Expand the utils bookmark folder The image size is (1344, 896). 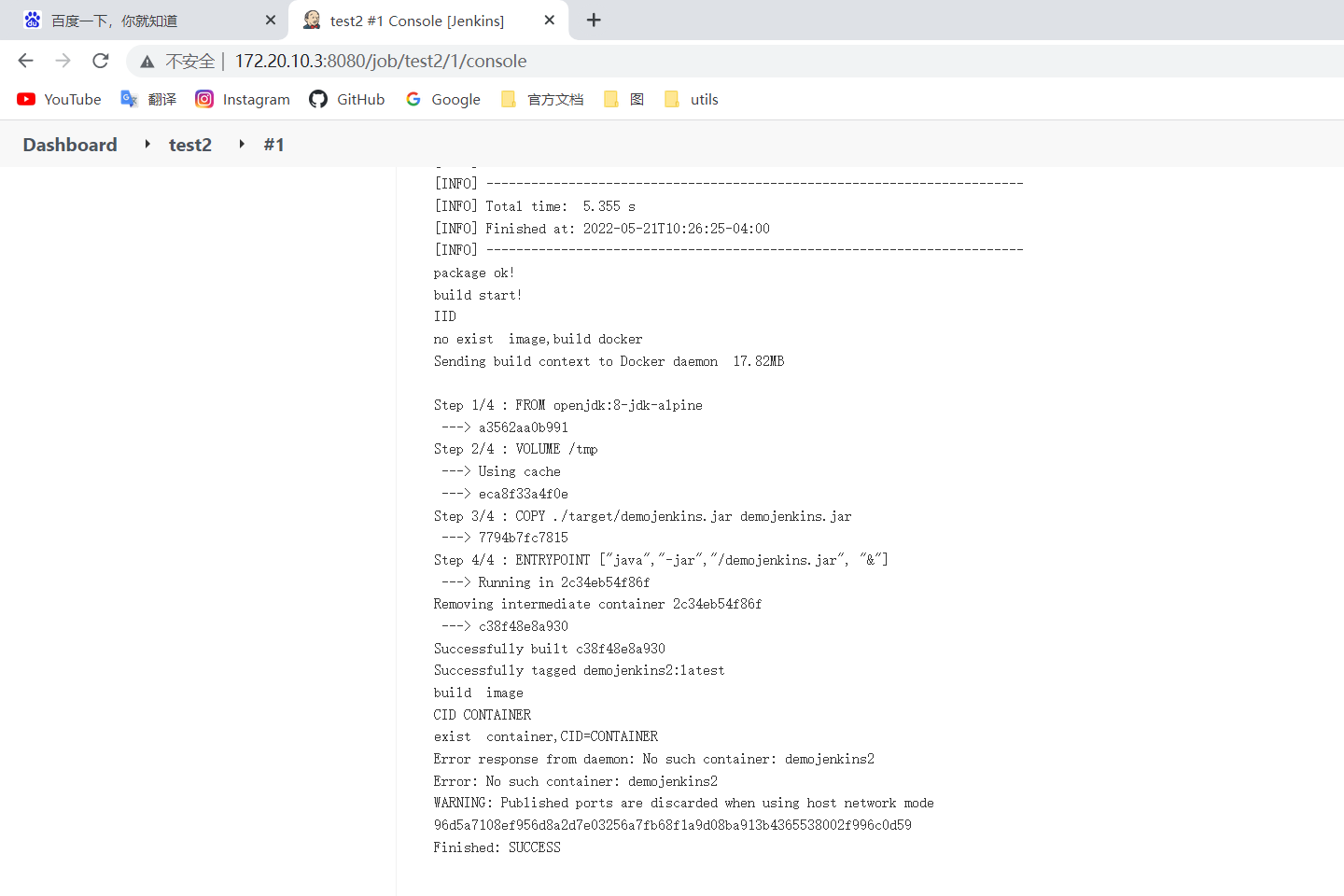tap(691, 99)
